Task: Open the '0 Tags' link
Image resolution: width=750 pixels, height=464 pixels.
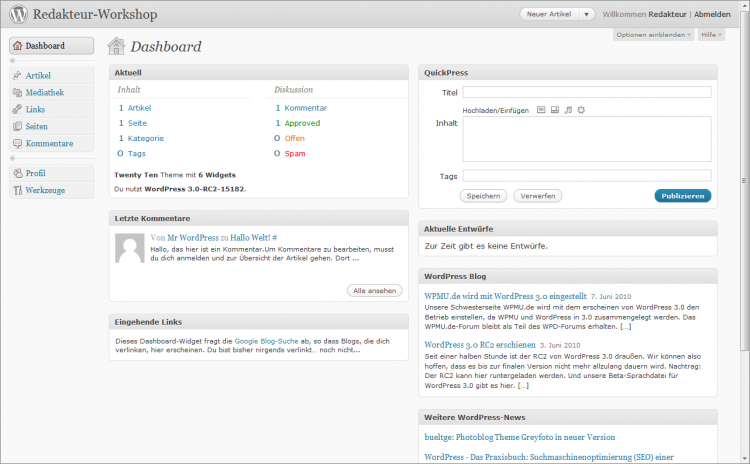Action: coord(132,154)
